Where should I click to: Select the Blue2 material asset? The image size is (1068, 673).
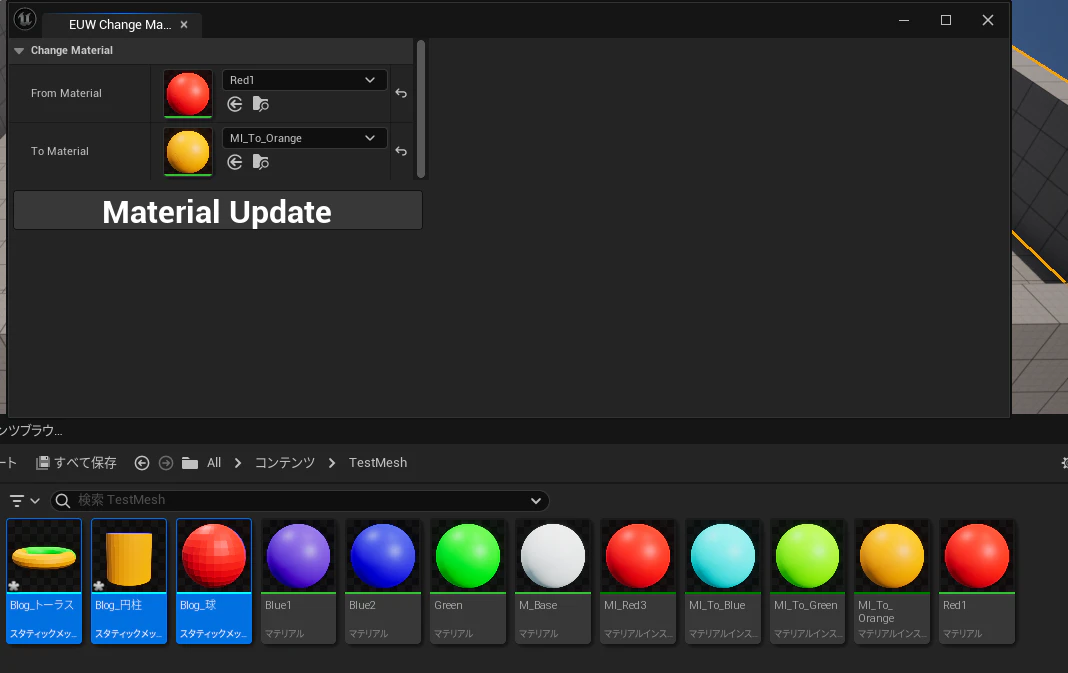383,581
